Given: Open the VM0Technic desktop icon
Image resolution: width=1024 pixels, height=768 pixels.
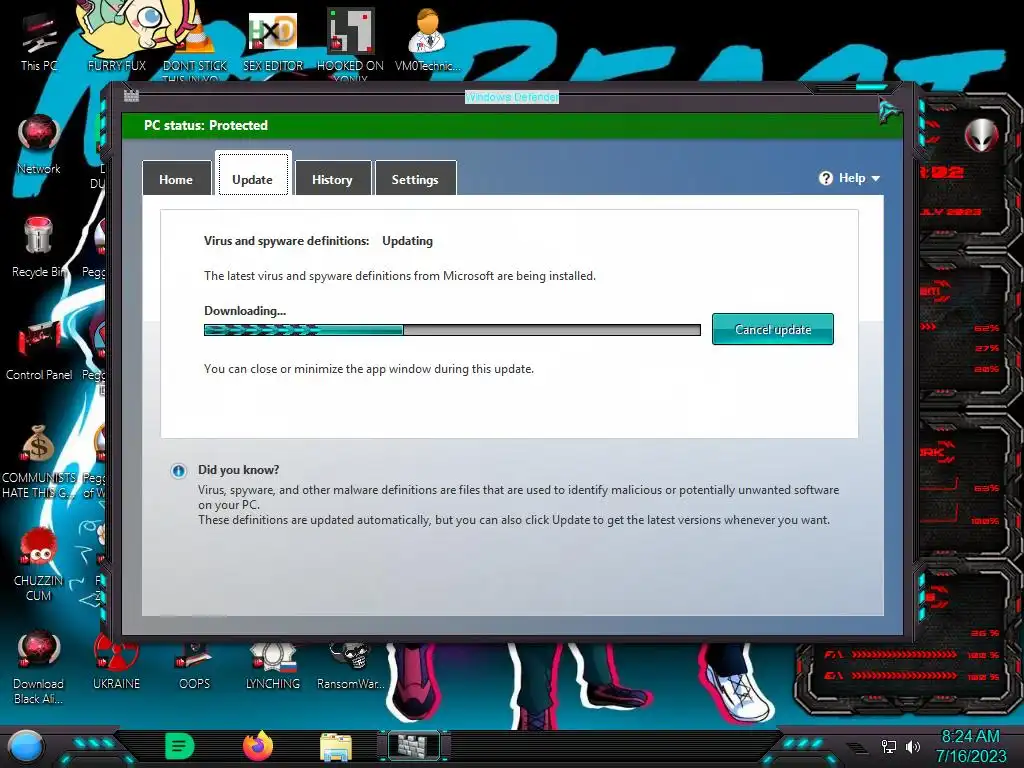Looking at the screenshot, I should 428,40.
